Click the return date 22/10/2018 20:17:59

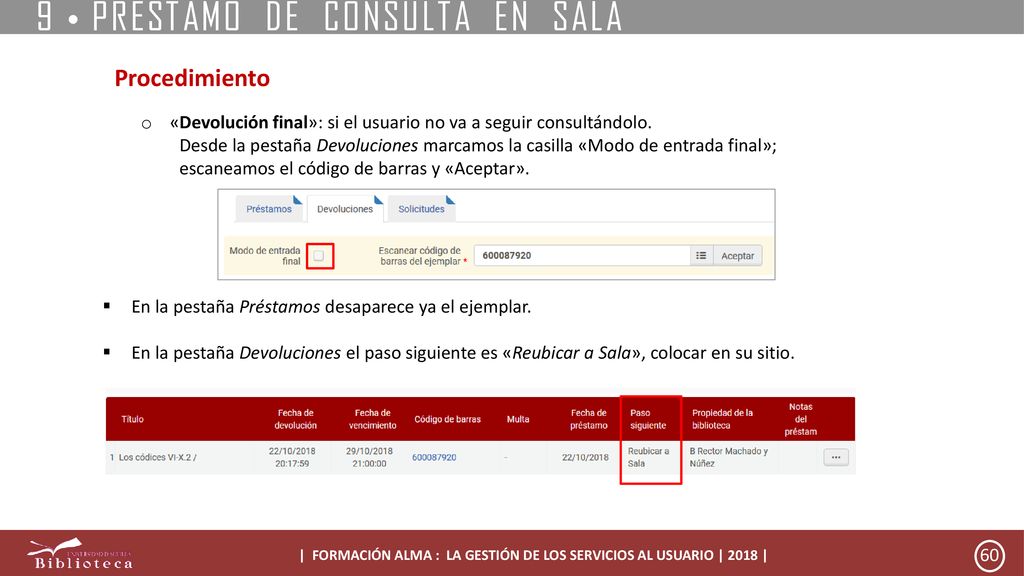pyautogui.click(x=292, y=457)
